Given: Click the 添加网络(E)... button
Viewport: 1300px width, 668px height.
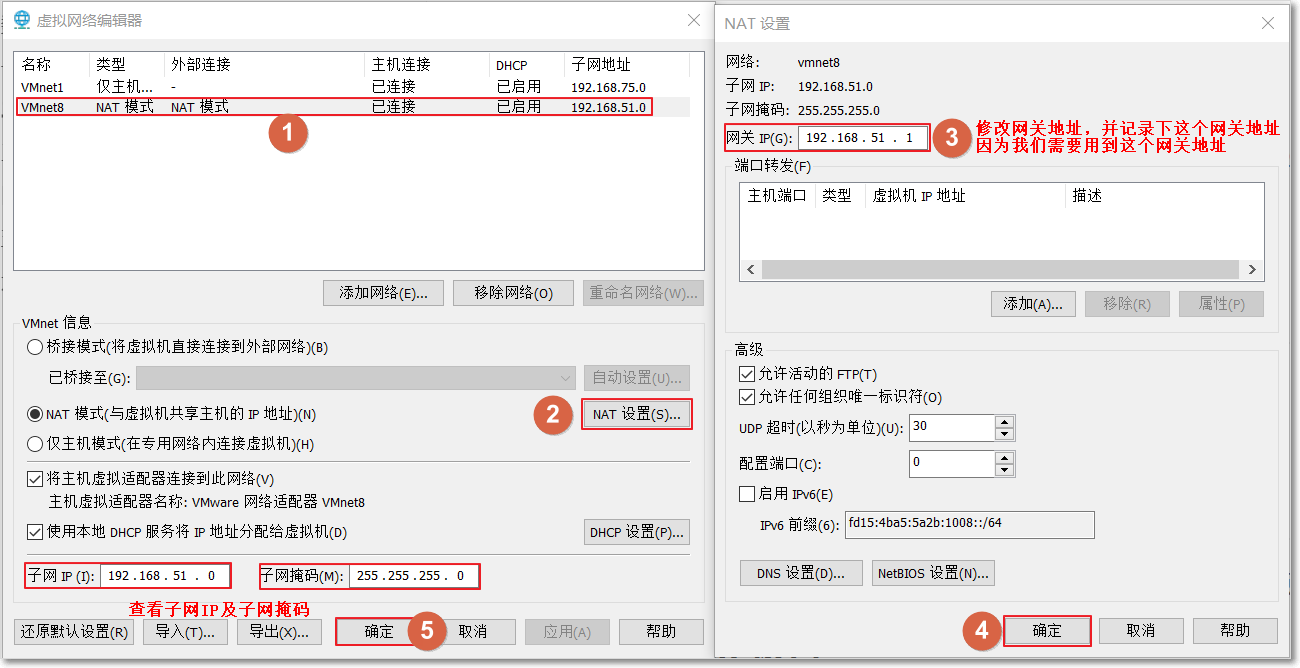Looking at the screenshot, I should [x=384, y=293].
